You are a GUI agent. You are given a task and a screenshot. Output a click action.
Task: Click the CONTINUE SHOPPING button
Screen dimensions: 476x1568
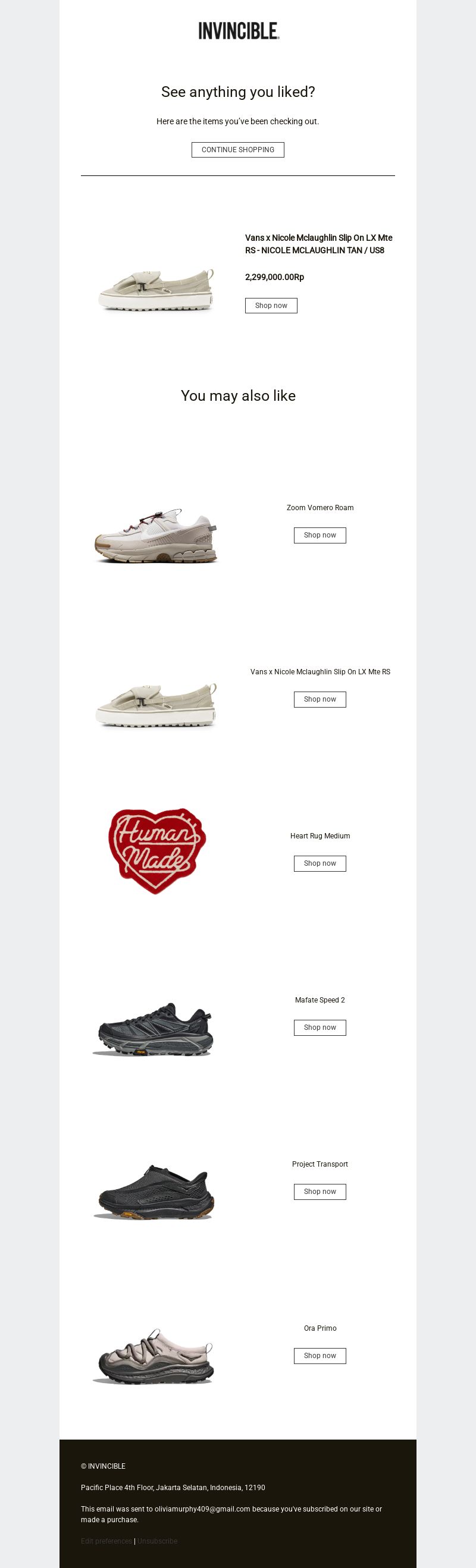point(237,150)
